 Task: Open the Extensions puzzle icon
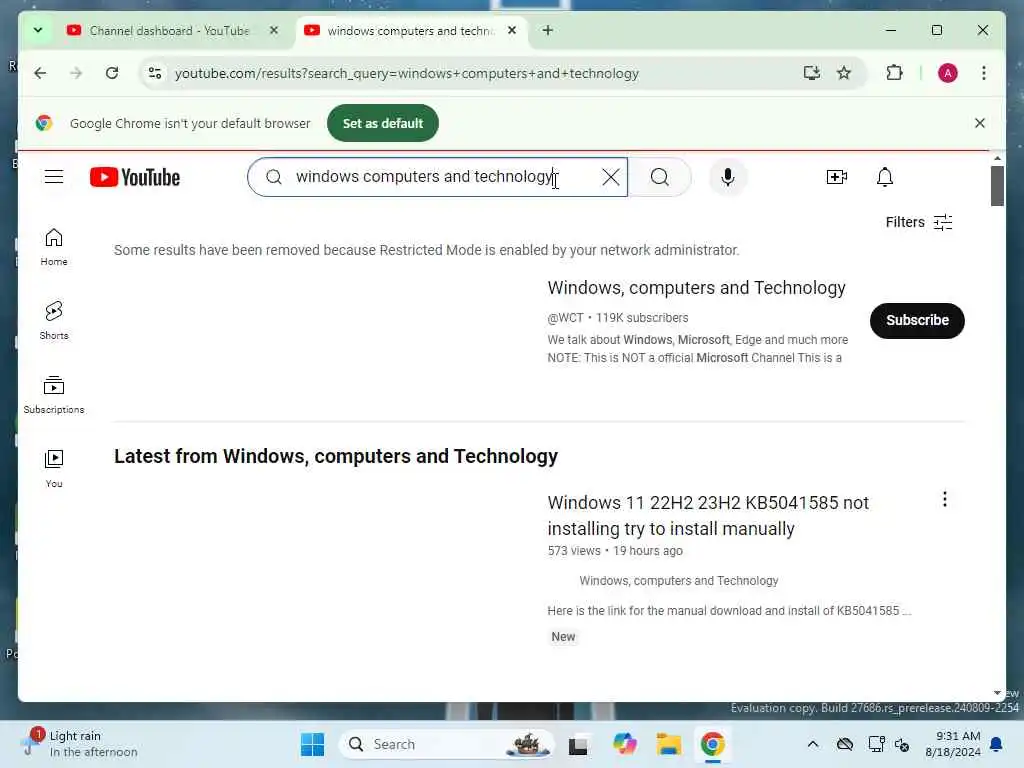pyautogui.click(x=894, y=73)
